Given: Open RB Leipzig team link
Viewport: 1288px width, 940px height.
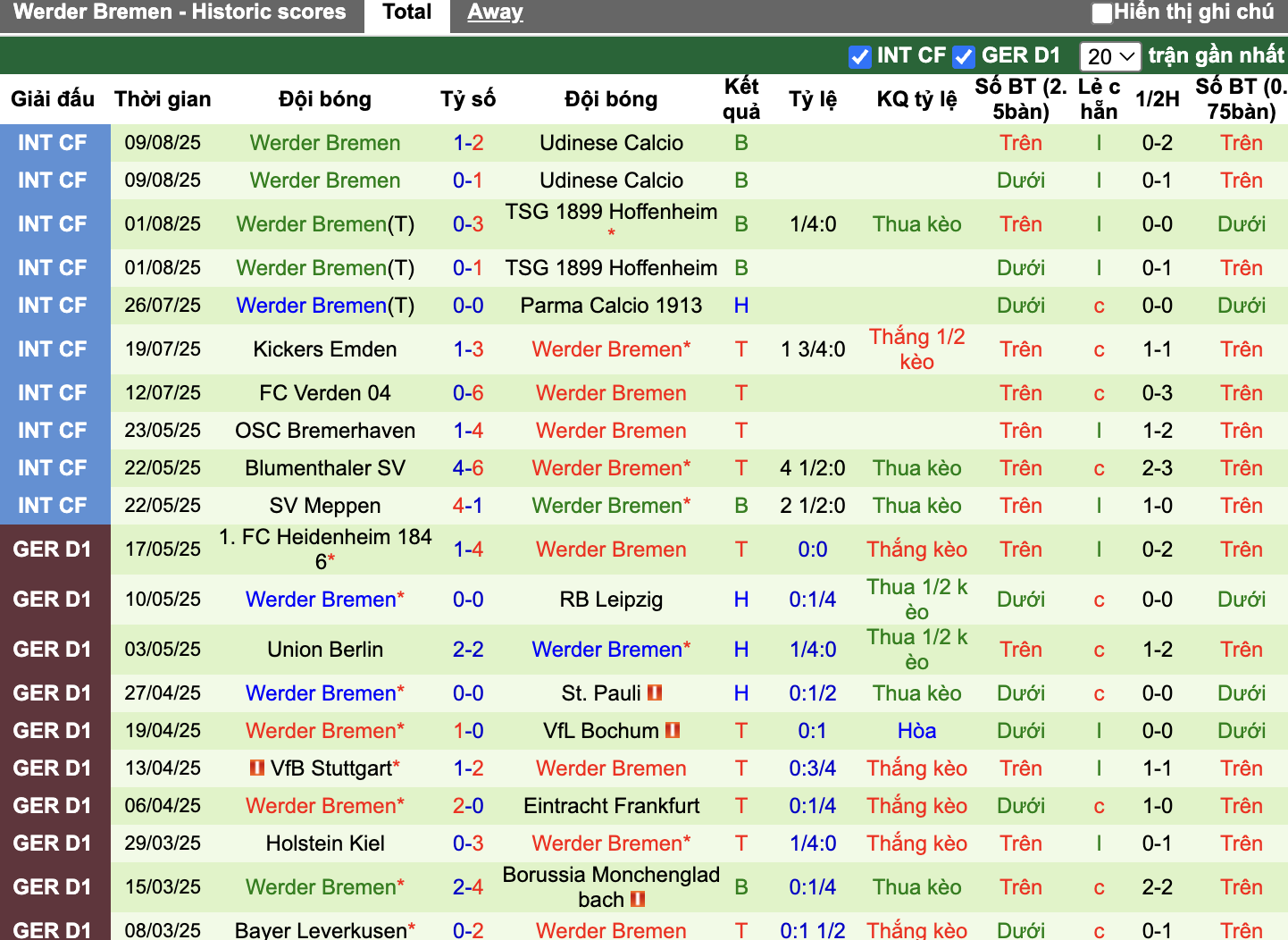Looking at the screenshot, I should (611, 600).
